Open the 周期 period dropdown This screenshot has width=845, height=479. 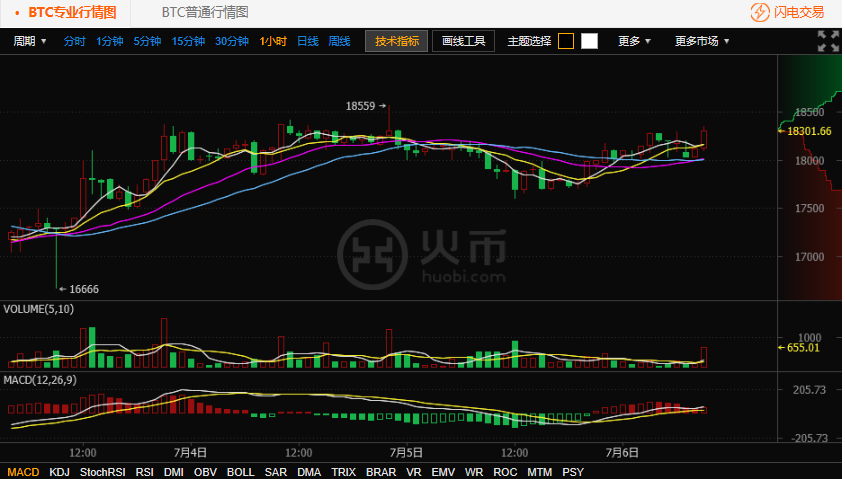pyautogui.click(x=29, y=41)
